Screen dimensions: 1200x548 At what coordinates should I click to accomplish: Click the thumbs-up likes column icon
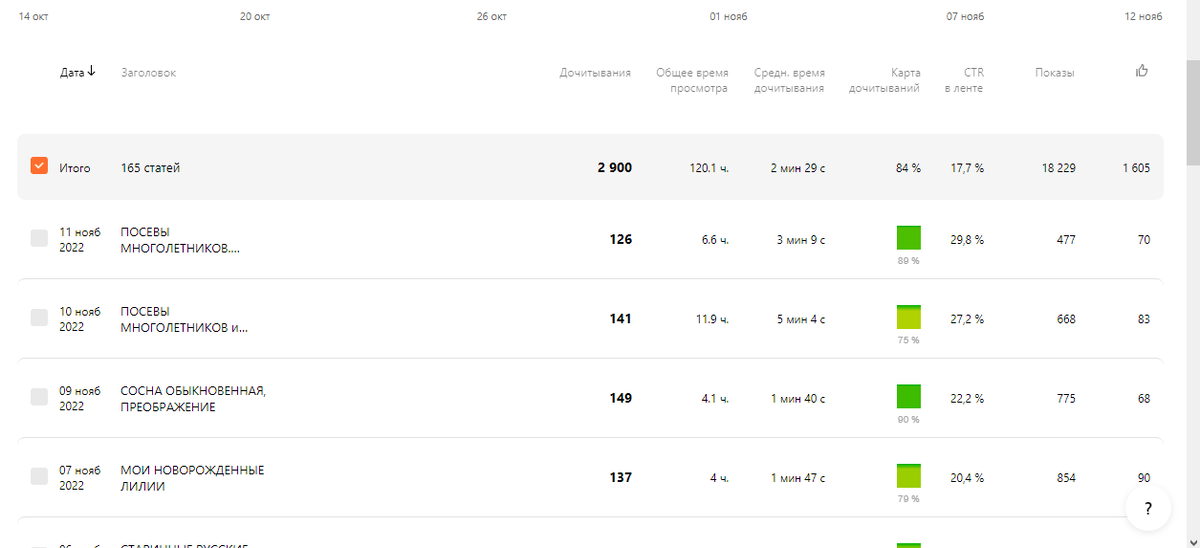1142,71
